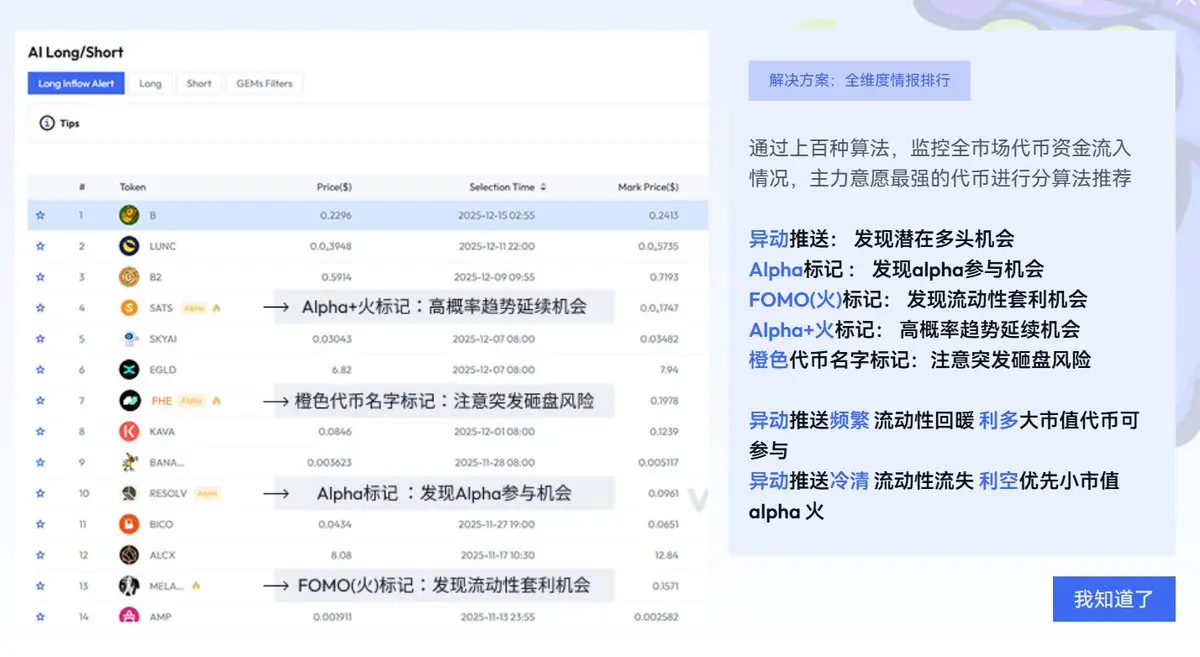
Task: Click the fire icon beside FHE
Action: click(x=216, y=401)
